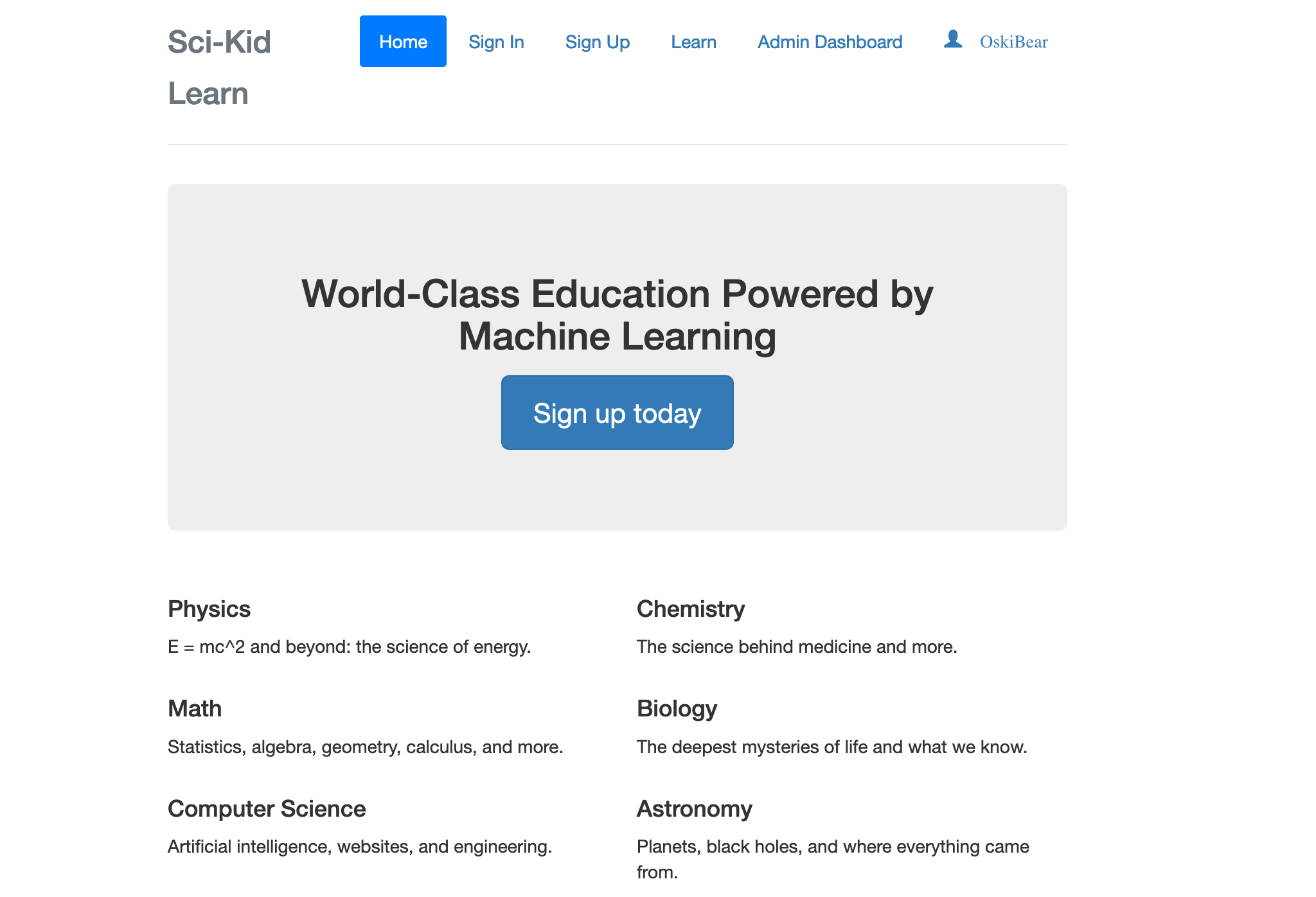This screenshot has width=1316, height=897.
Task: Open the Admin Dashboard link
Action: click(x=830, y=42)
